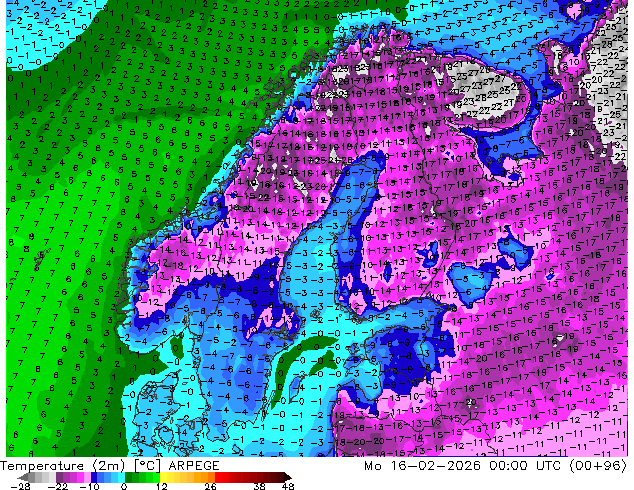The height and width of the screenshot is (490, 634).
Task: Click the -28 label on the color scale
Action: (20, 486)
